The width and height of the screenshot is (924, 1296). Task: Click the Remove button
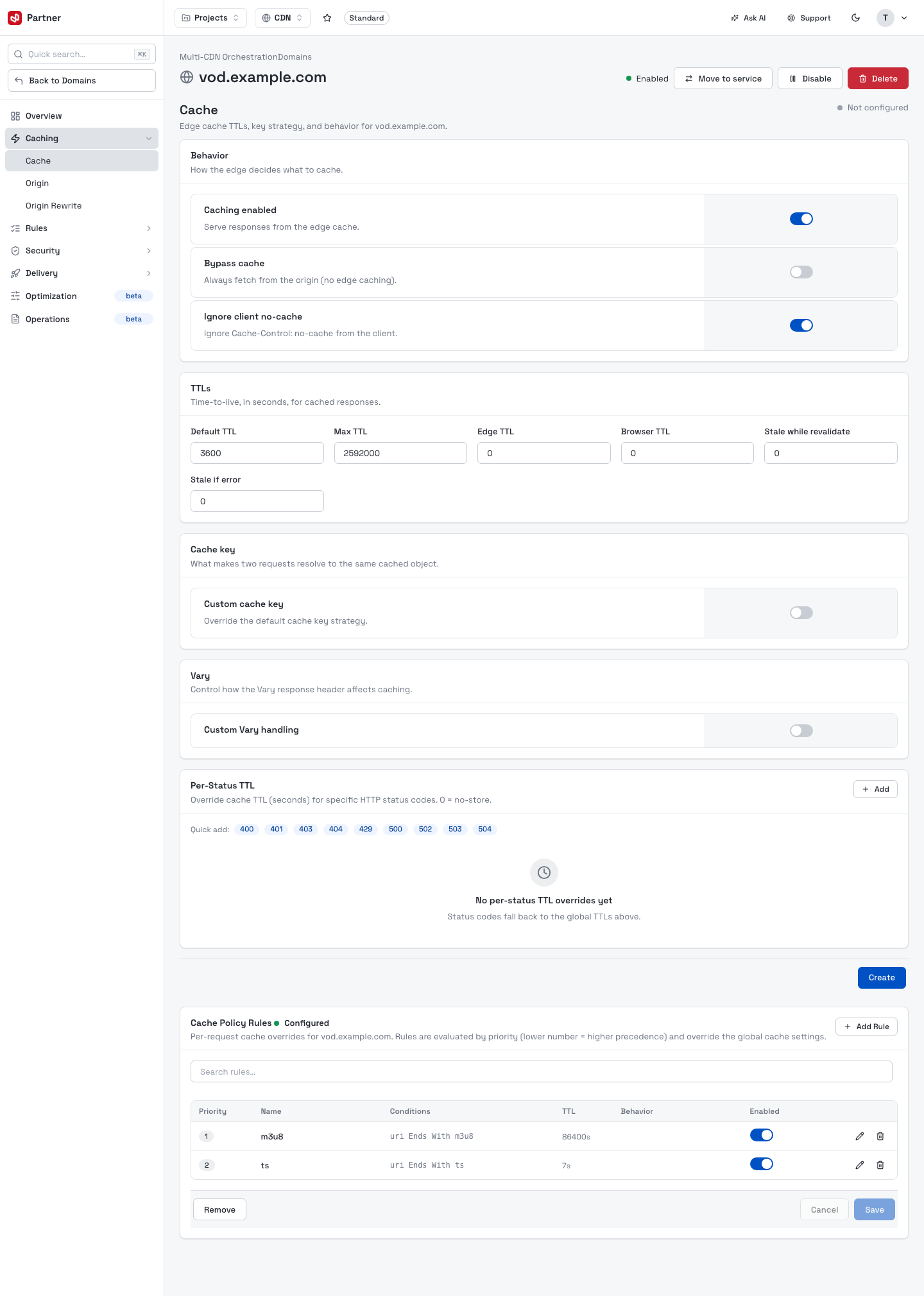[x=219, y=1209]
